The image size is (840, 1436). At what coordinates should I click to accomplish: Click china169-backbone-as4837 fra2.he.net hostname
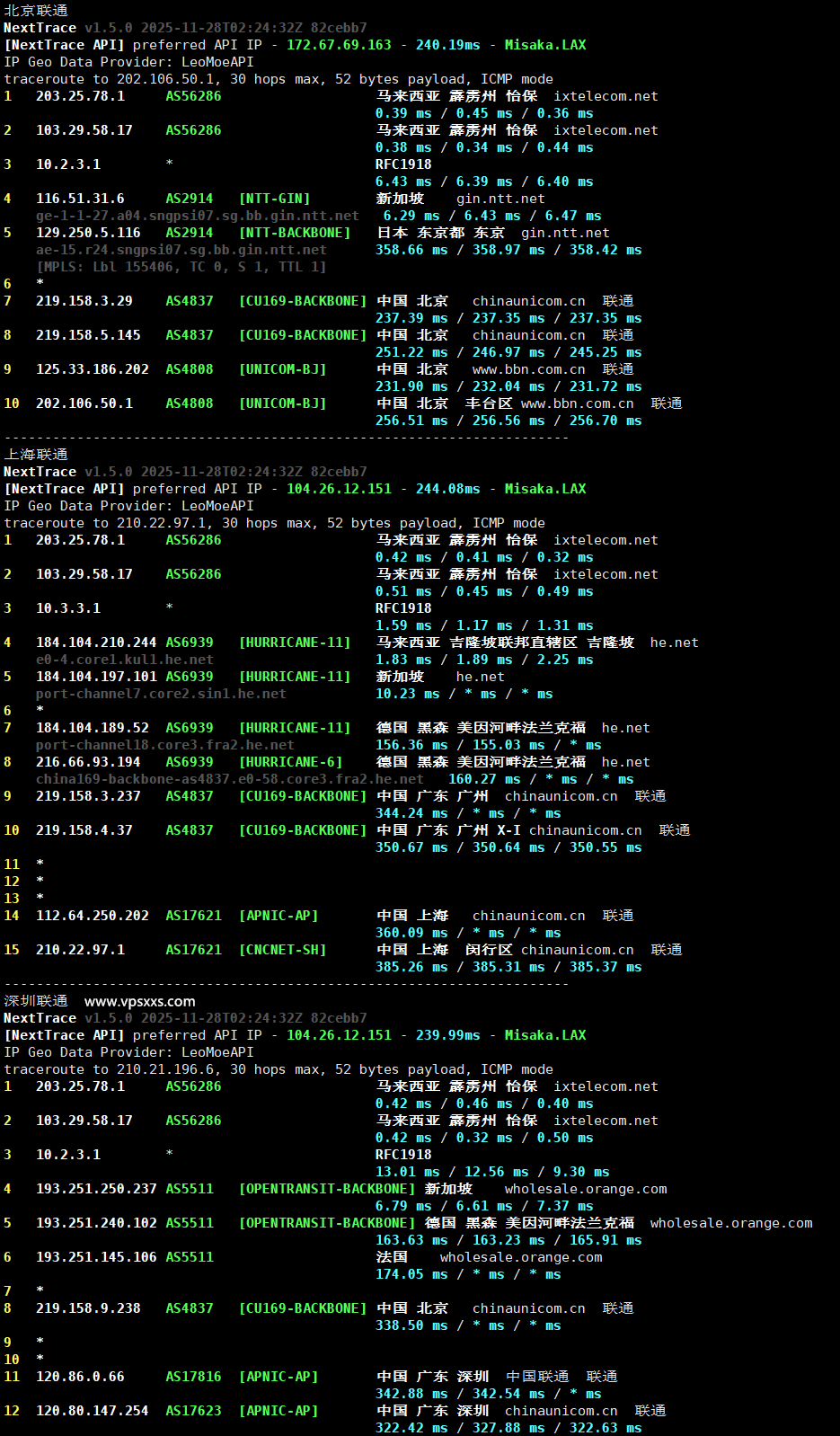pos(229,779)
